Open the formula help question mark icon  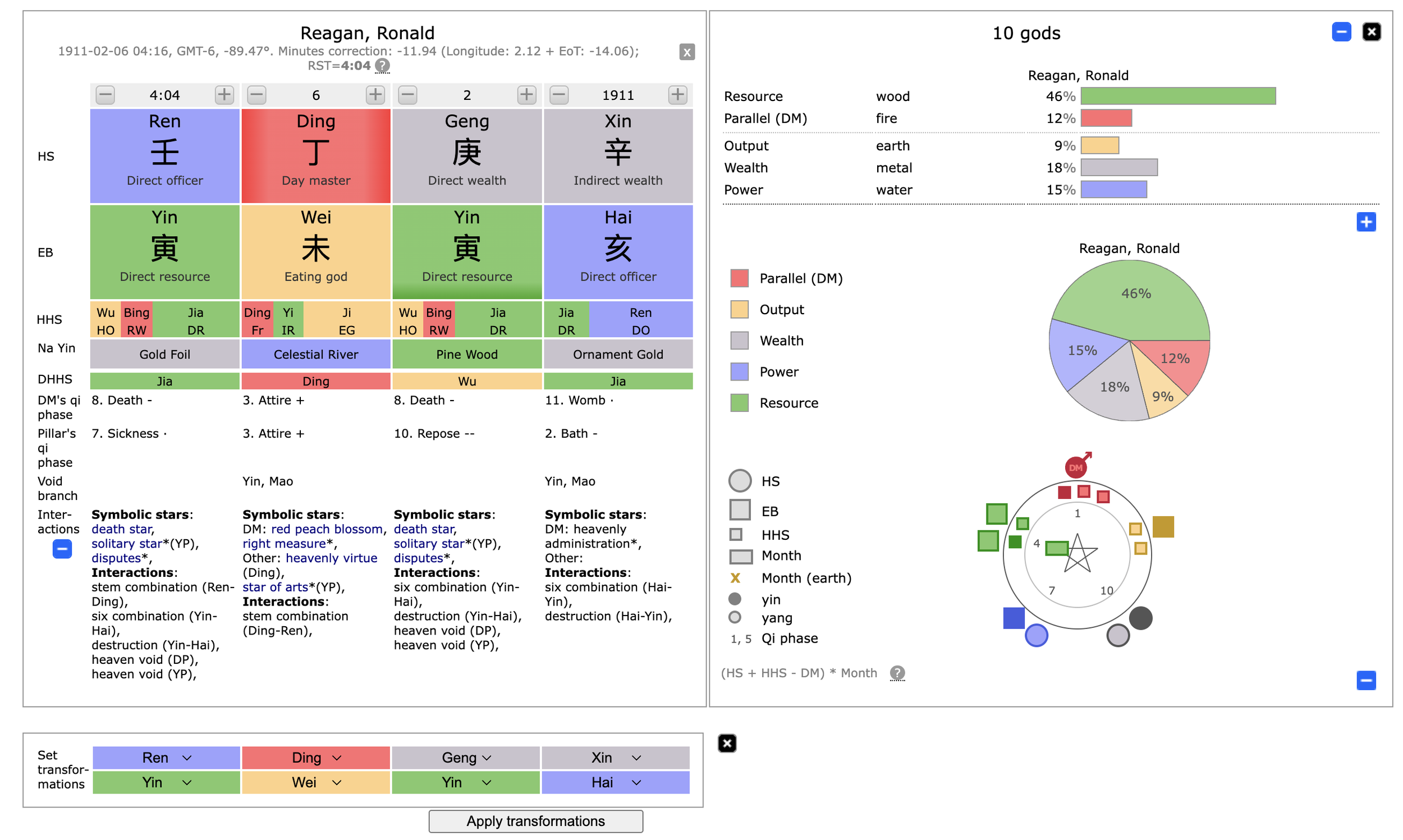[897, 673]
